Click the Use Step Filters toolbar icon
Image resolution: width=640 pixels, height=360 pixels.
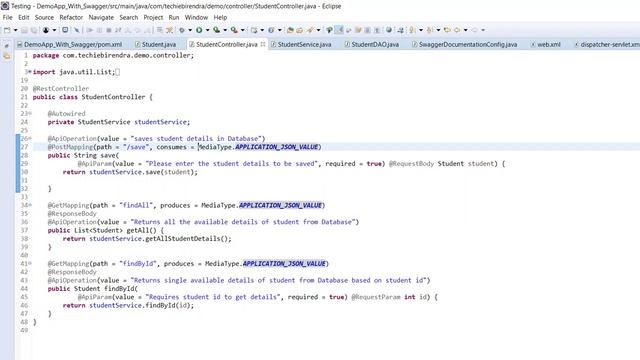click(x=169, y=30)
